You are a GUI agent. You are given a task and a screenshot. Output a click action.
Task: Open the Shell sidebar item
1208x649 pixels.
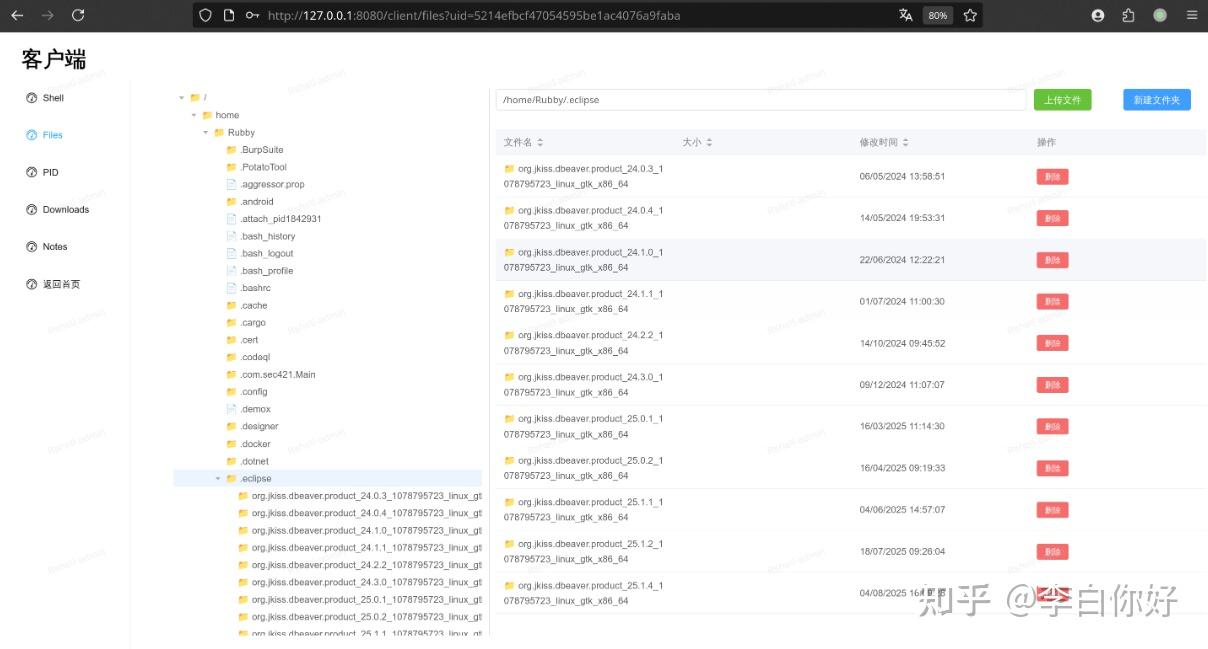(x=46, y=98)
